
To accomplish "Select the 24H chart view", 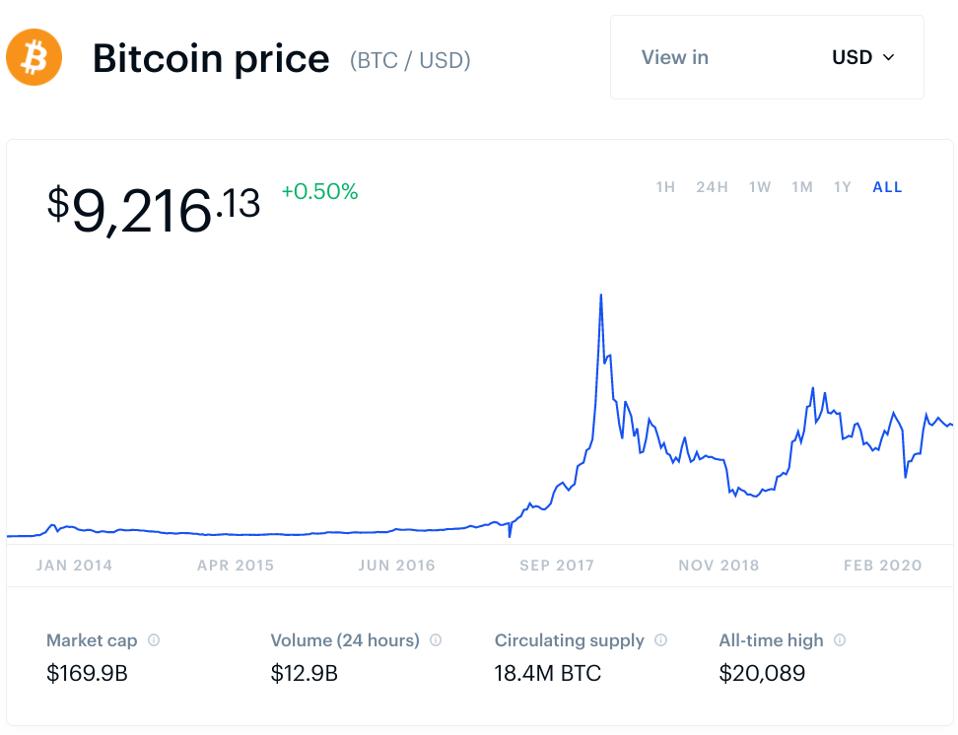I will (x=711, y=187).
